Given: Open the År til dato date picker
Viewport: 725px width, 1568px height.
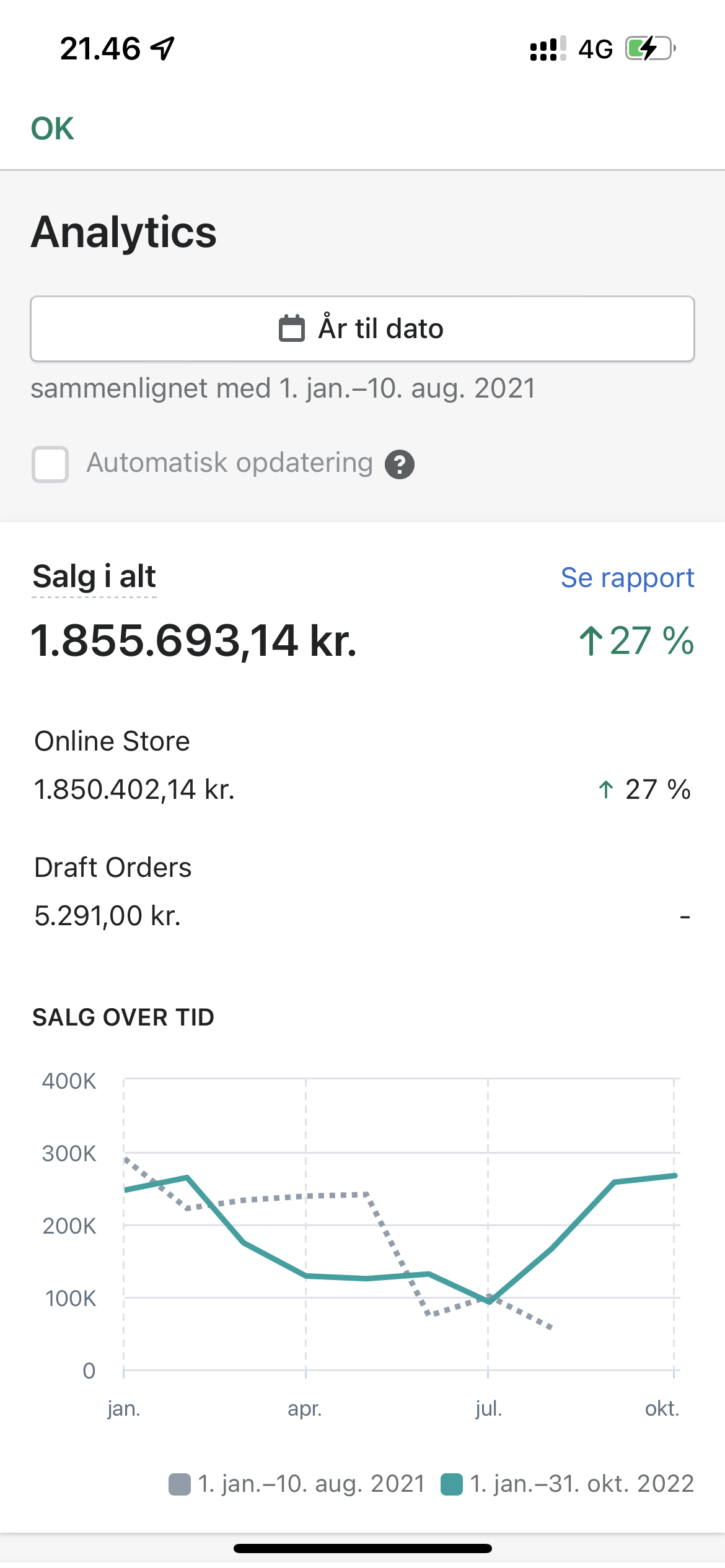Looking at the screenshot, I should [x=362, y=329].
